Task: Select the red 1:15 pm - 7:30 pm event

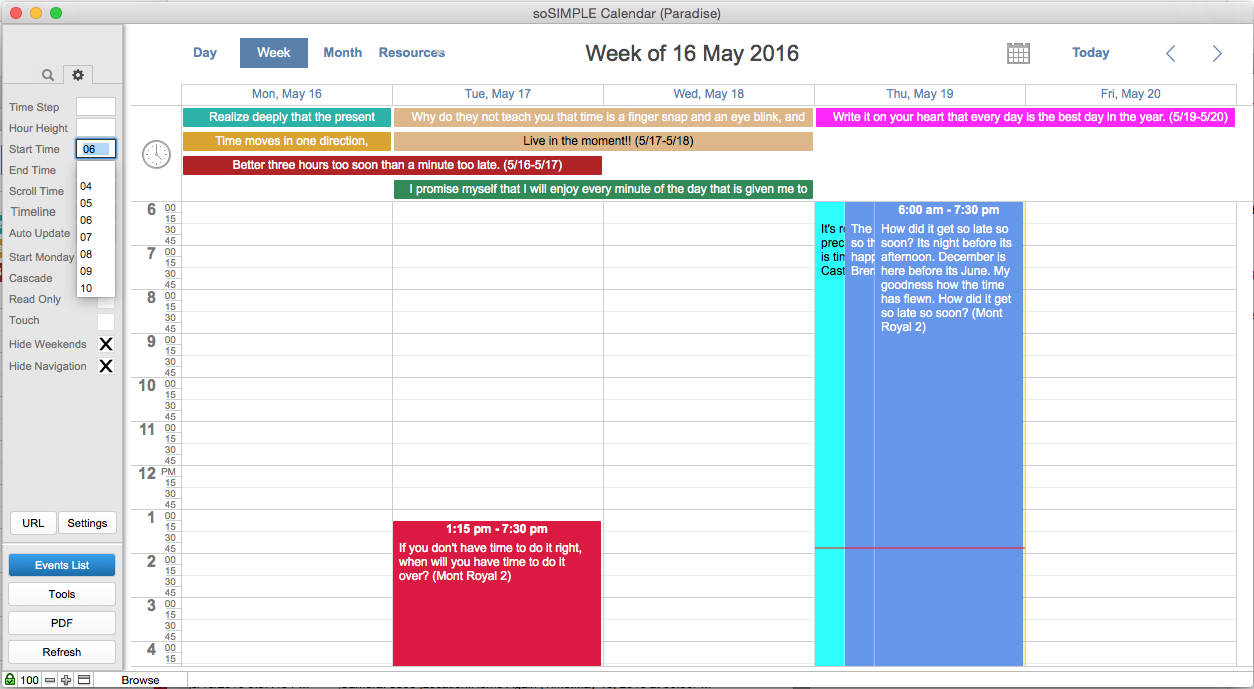Action: point(497,593)
